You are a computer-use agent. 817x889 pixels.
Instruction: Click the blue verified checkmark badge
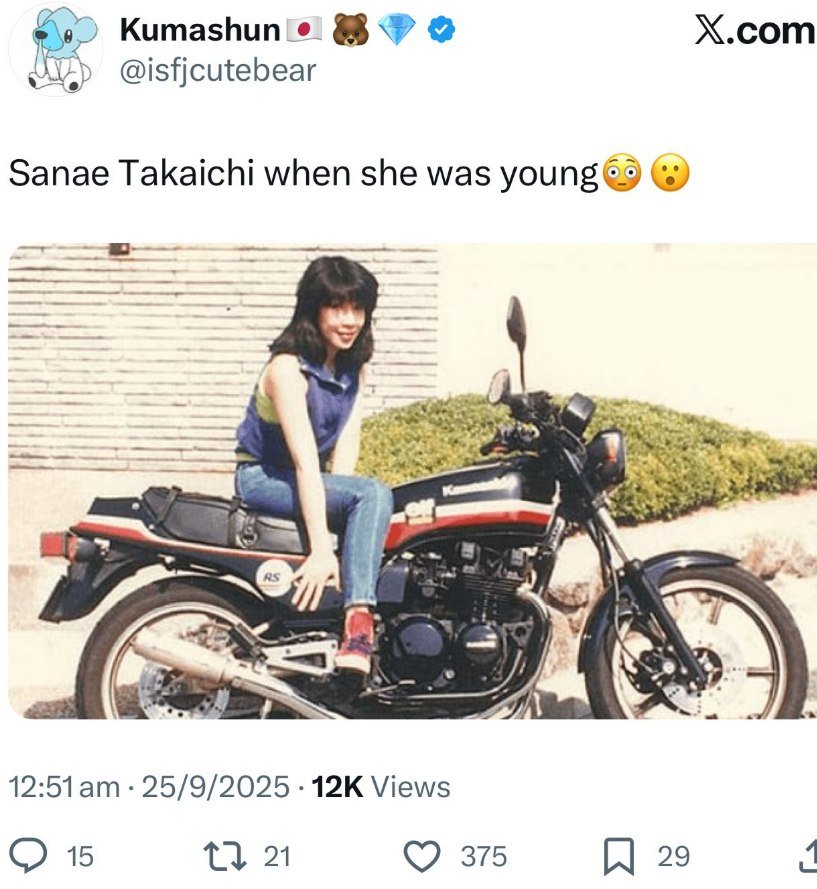click(x=442, y=31)
